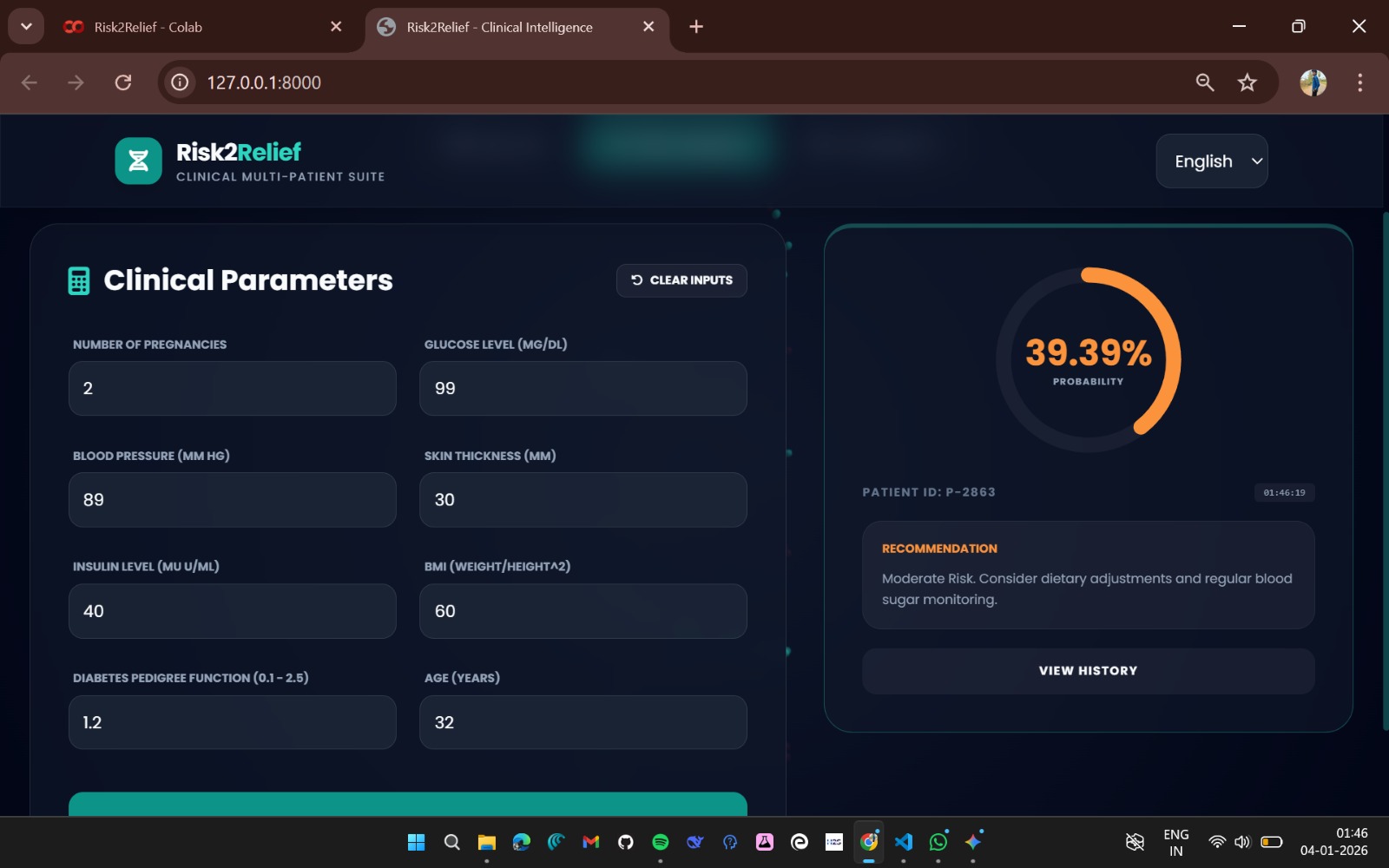Open volume control in system tray

tap(1242, 842)
